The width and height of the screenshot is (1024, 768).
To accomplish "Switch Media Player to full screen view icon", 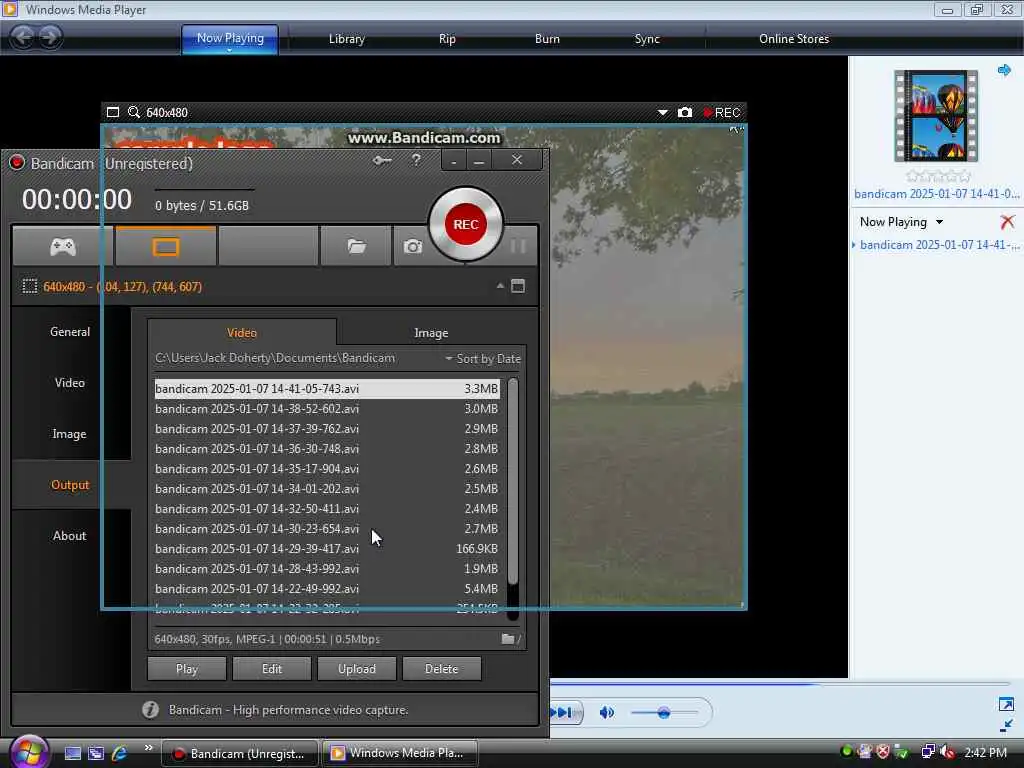I will pyautogui.click(x=1006, y=704).
